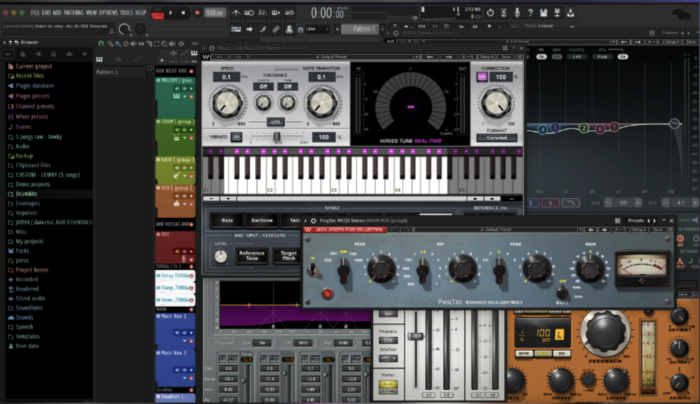Click the red power lamp on PuigTec EQ
The height and width of the screenshot is (404, 700).
[x=327, y=293]
